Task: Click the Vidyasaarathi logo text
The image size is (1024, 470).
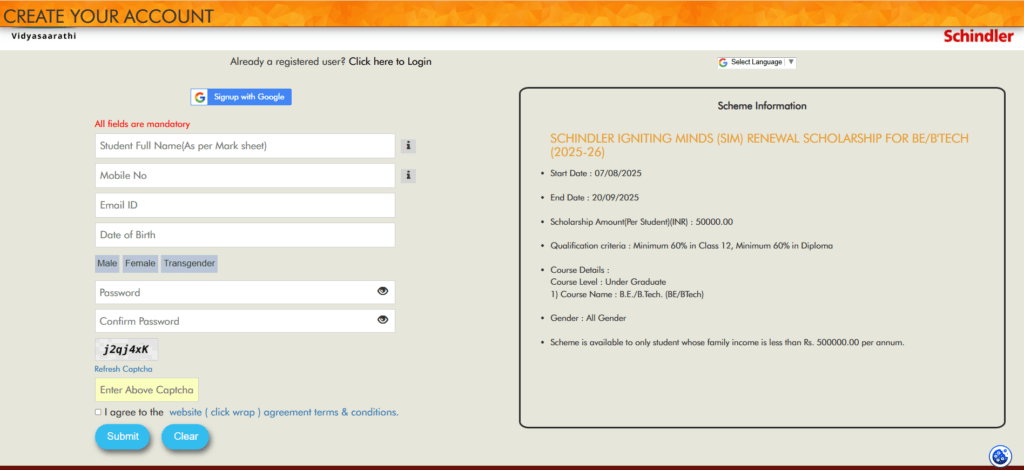Action: pos(44,36)
